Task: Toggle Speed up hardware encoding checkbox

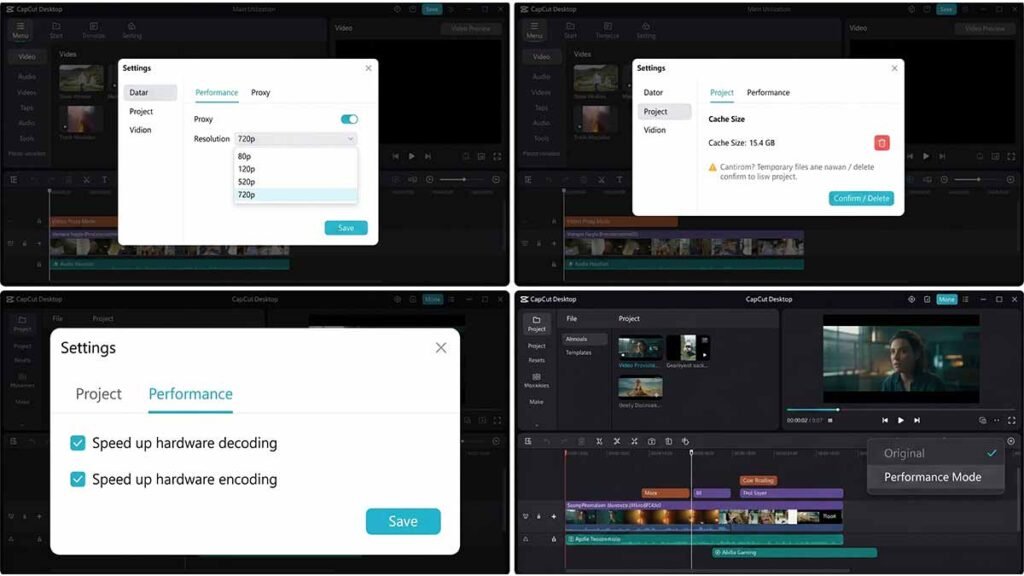Action: tap(78, 479)
